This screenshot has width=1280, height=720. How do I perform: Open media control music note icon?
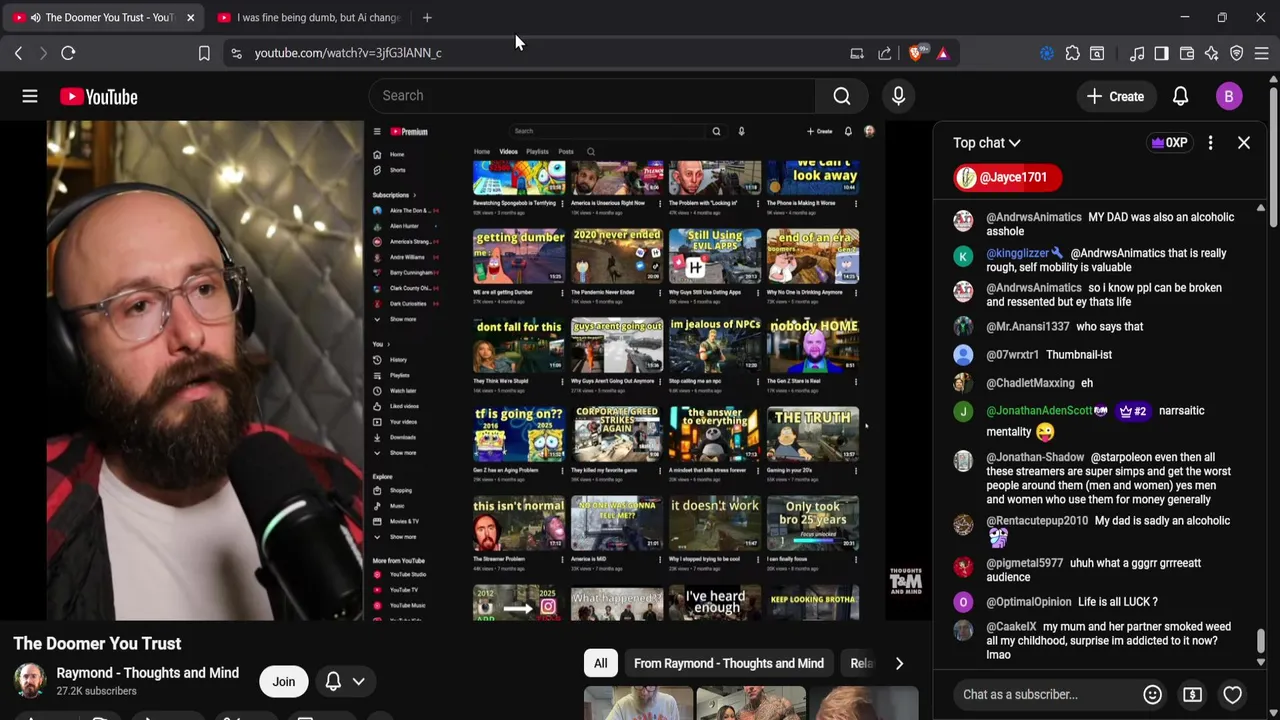click(1137, 53)
